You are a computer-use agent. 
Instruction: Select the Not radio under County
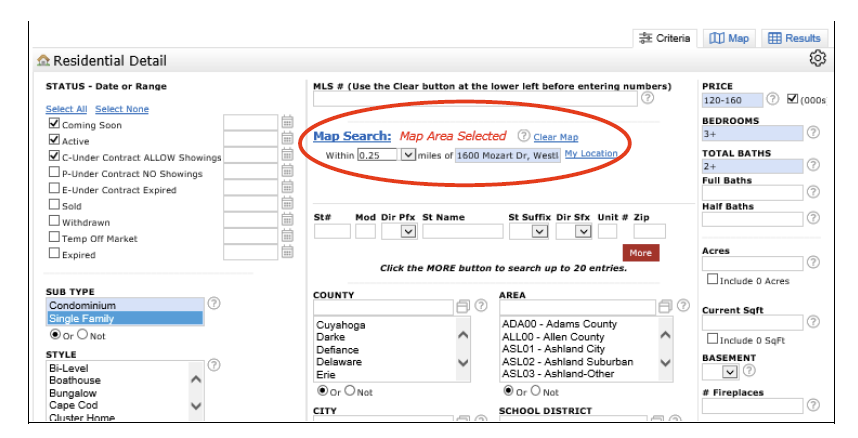(x=350, y=391)
